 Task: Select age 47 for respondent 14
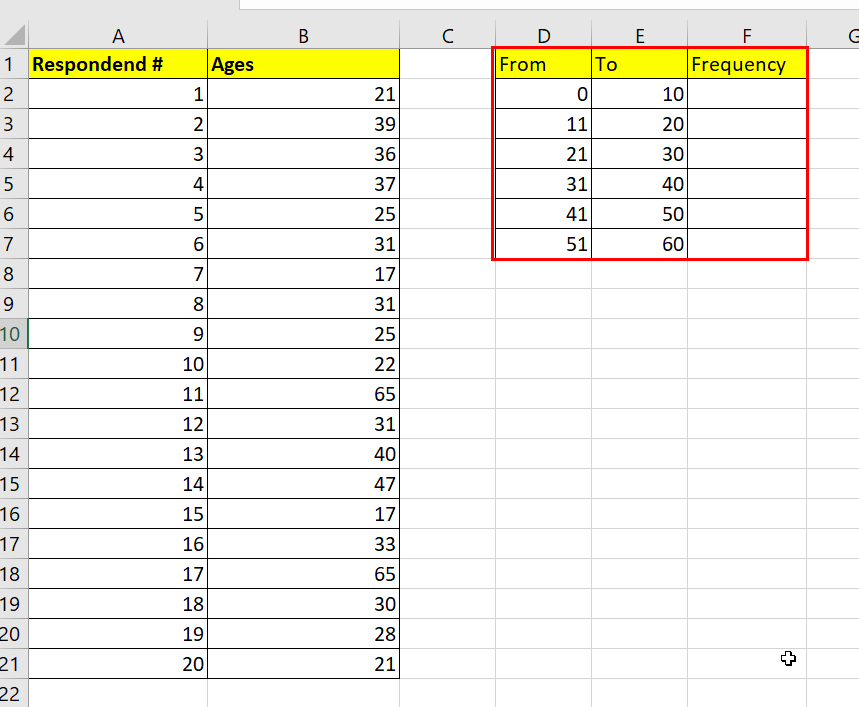click(303, 484)
